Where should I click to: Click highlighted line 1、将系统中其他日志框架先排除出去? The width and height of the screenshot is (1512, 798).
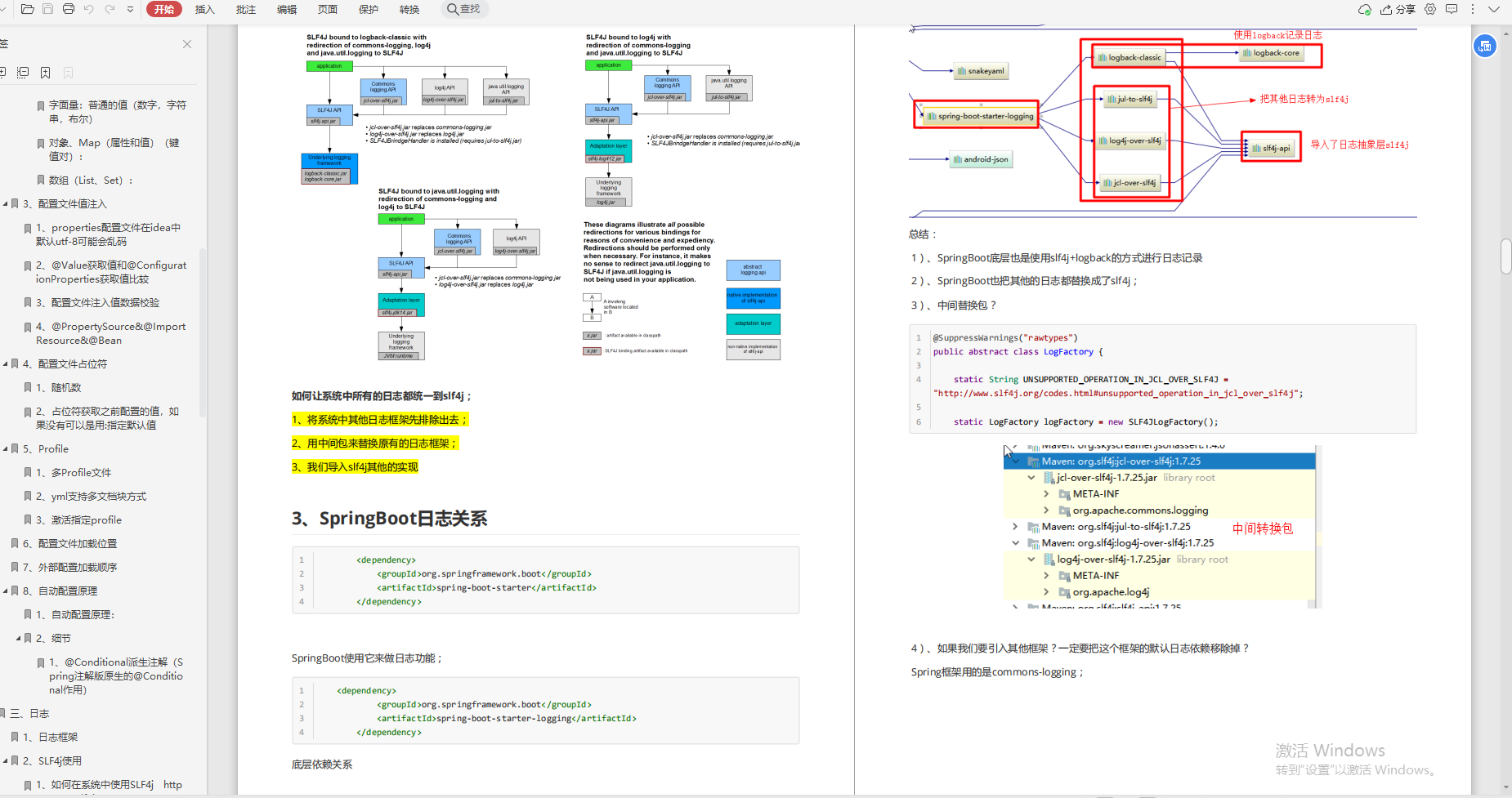(x=379, y=420)
